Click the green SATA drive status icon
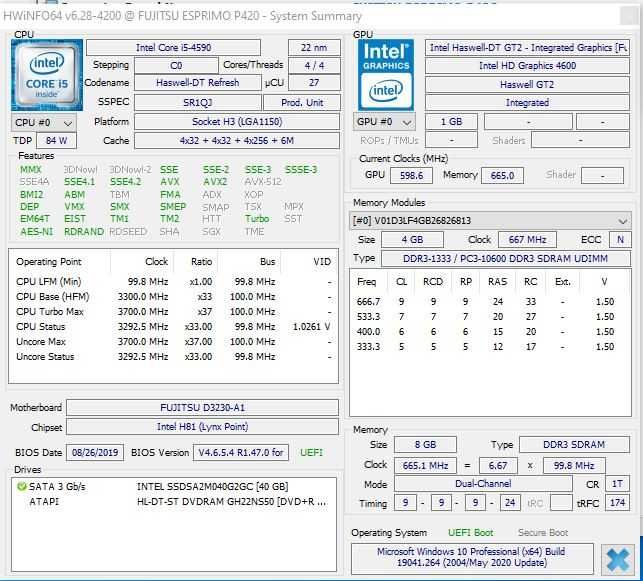643x581 pixels. pyautogui.click(x=21, y=487)
